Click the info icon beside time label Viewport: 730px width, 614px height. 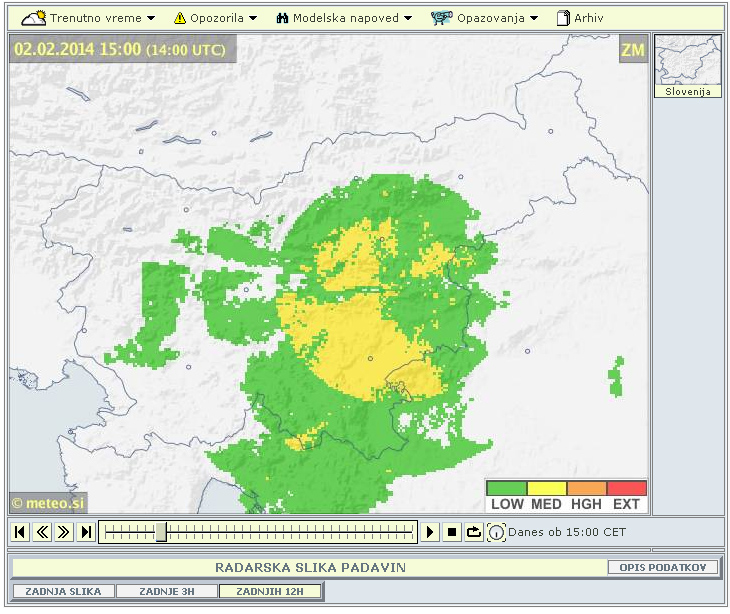496,532
